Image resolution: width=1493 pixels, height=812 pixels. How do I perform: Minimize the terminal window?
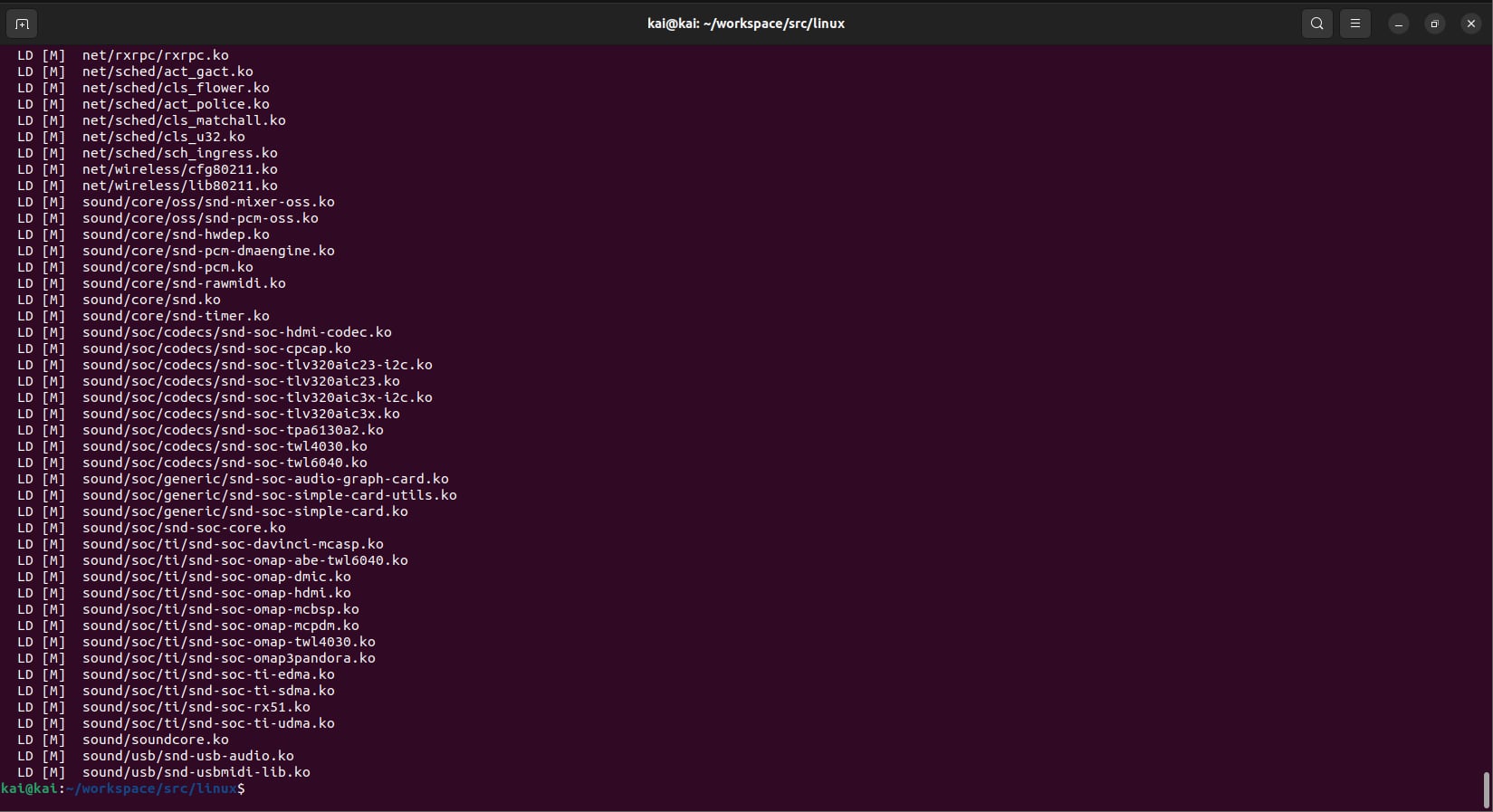(x=1399, y=24)
